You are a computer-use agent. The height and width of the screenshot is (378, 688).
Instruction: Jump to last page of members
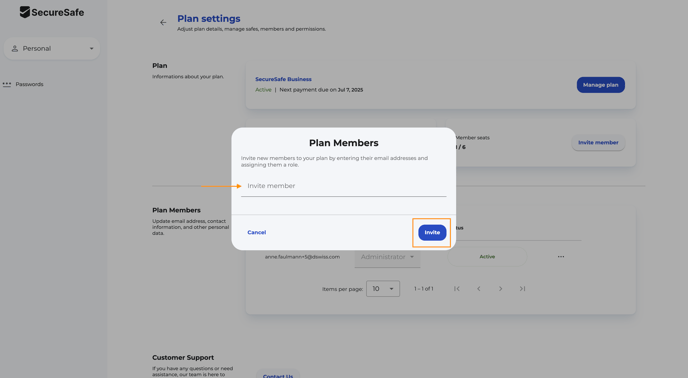[522, 289]
